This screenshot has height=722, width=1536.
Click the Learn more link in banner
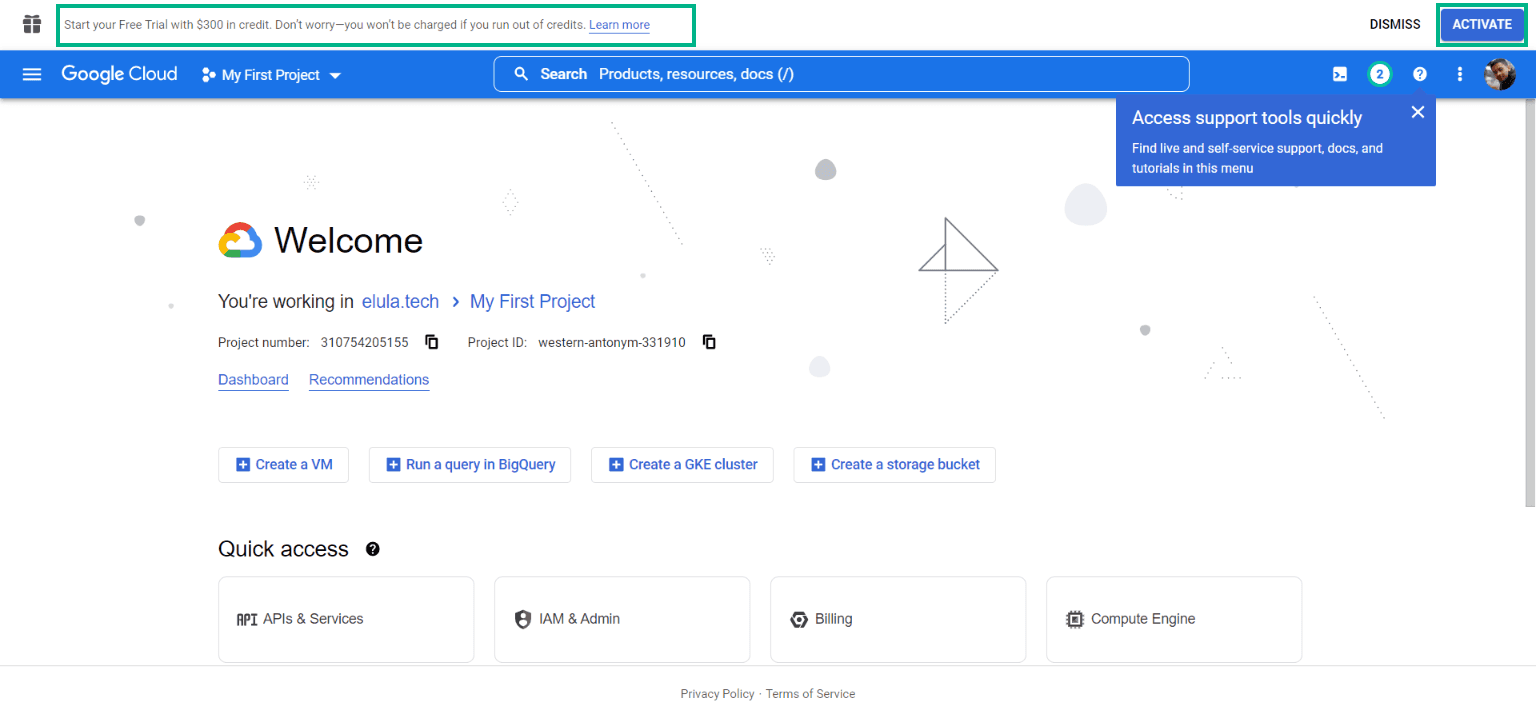click(619, 25)
